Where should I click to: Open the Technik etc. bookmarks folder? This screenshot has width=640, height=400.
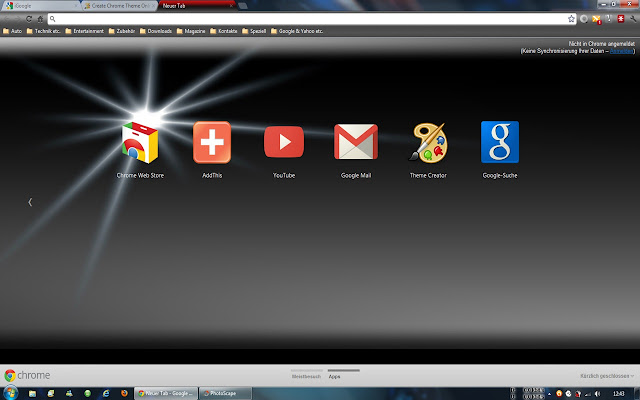tap(44, 31)
